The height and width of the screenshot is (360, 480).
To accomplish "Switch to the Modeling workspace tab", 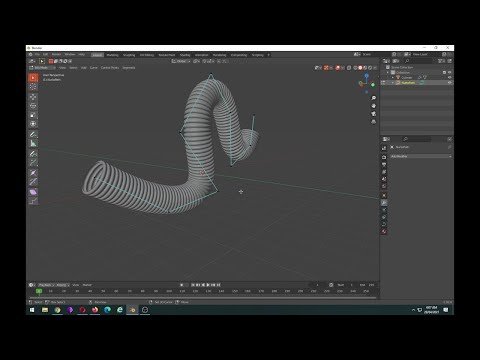I will click(x=112, y=55).
